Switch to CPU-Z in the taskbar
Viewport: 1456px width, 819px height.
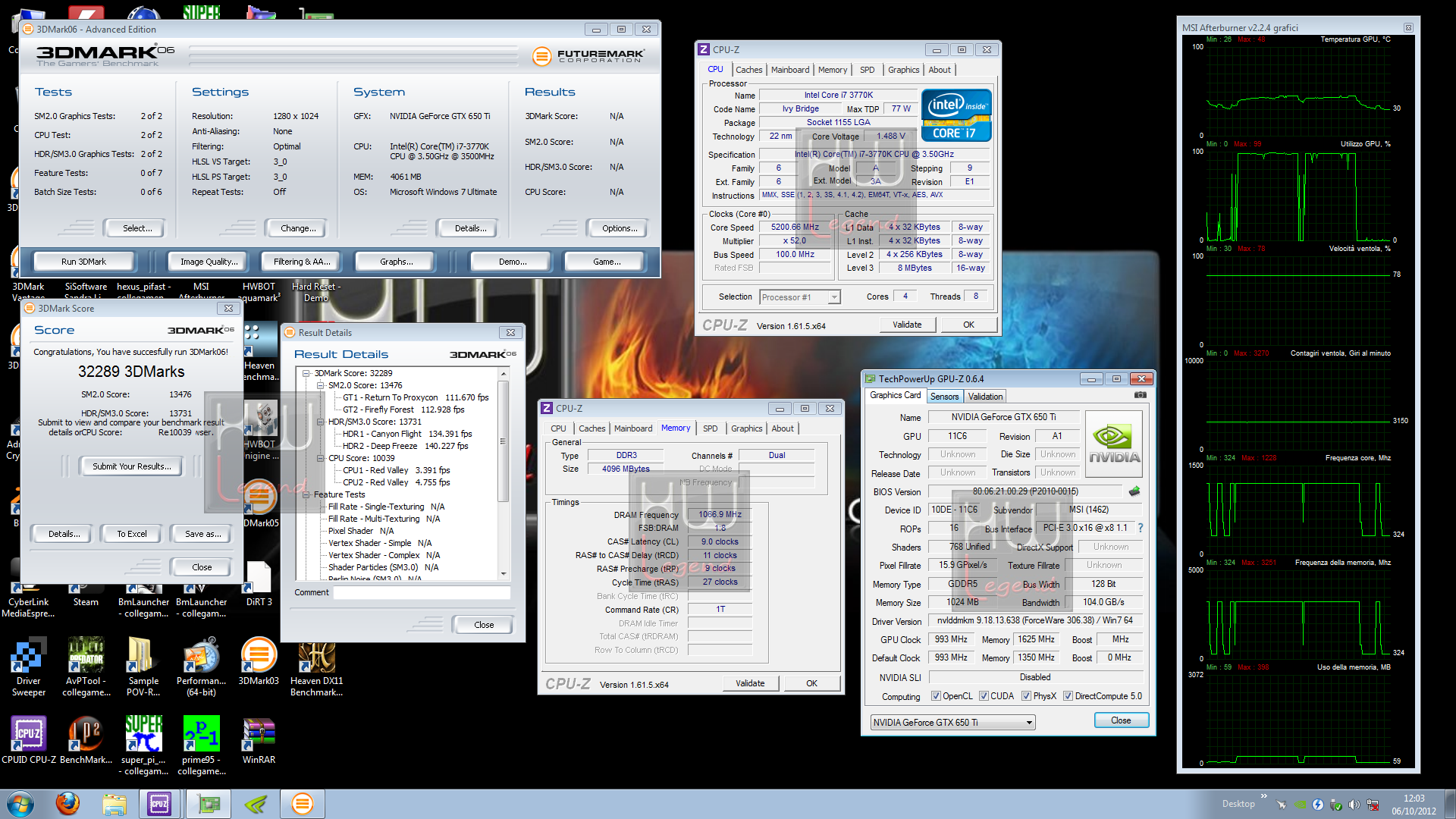pos(160,804)
